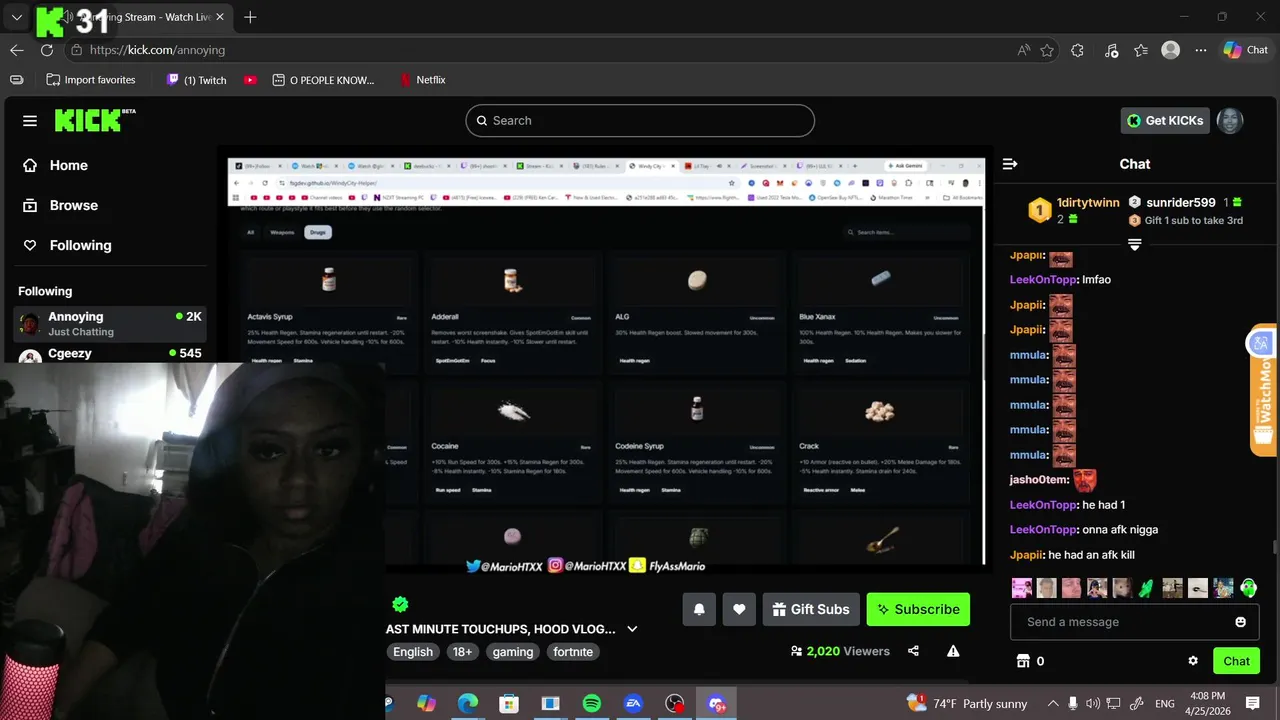Click the Gift Subs button
Viewport: 1280px width, 720px height.
[x=811, y=609]
